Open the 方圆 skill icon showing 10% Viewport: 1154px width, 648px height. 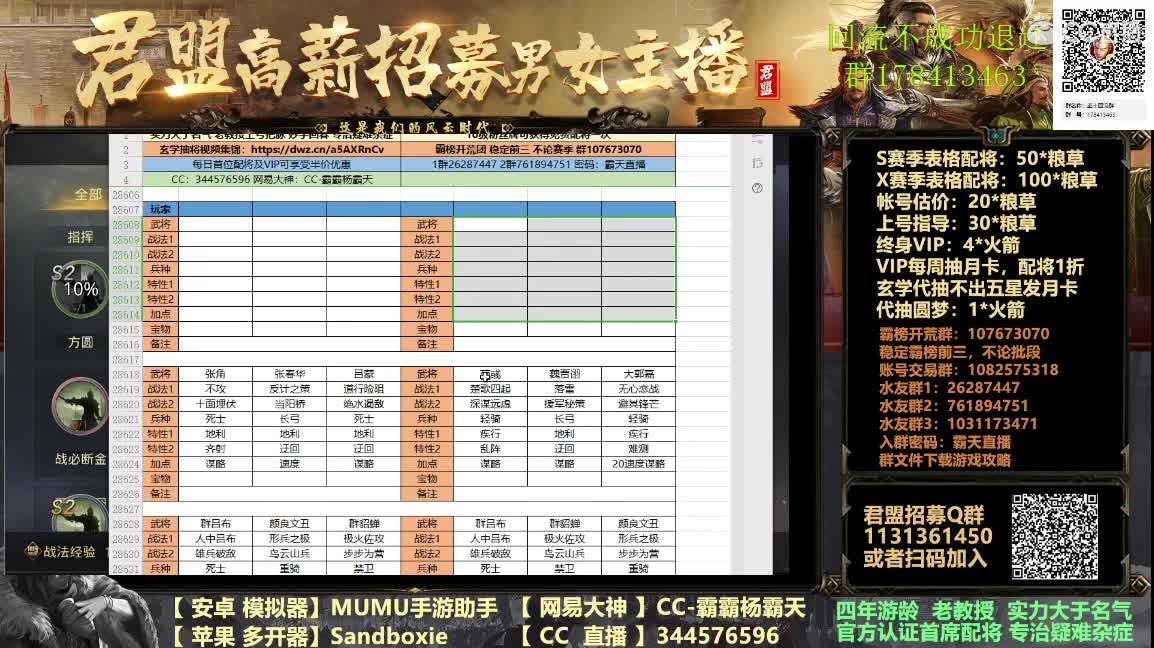[80, 290]
